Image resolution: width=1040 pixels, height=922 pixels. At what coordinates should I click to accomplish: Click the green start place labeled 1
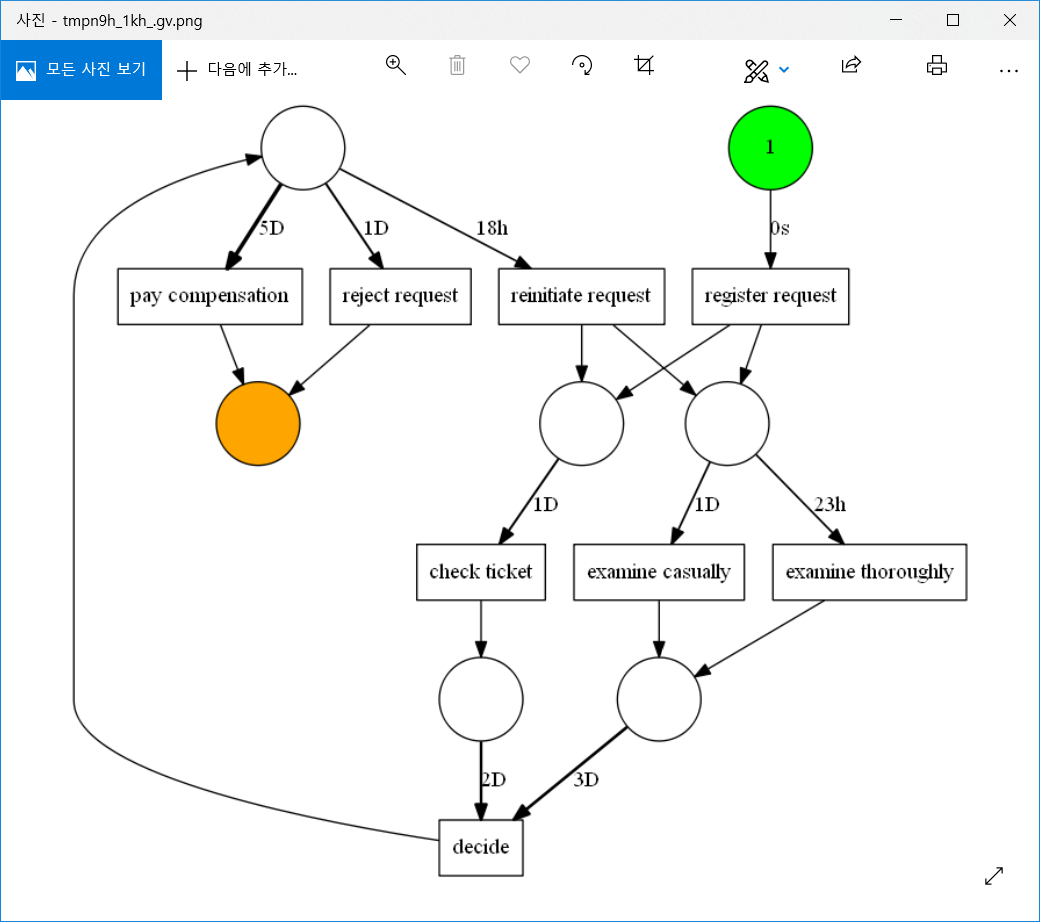(x=770, y=147)
